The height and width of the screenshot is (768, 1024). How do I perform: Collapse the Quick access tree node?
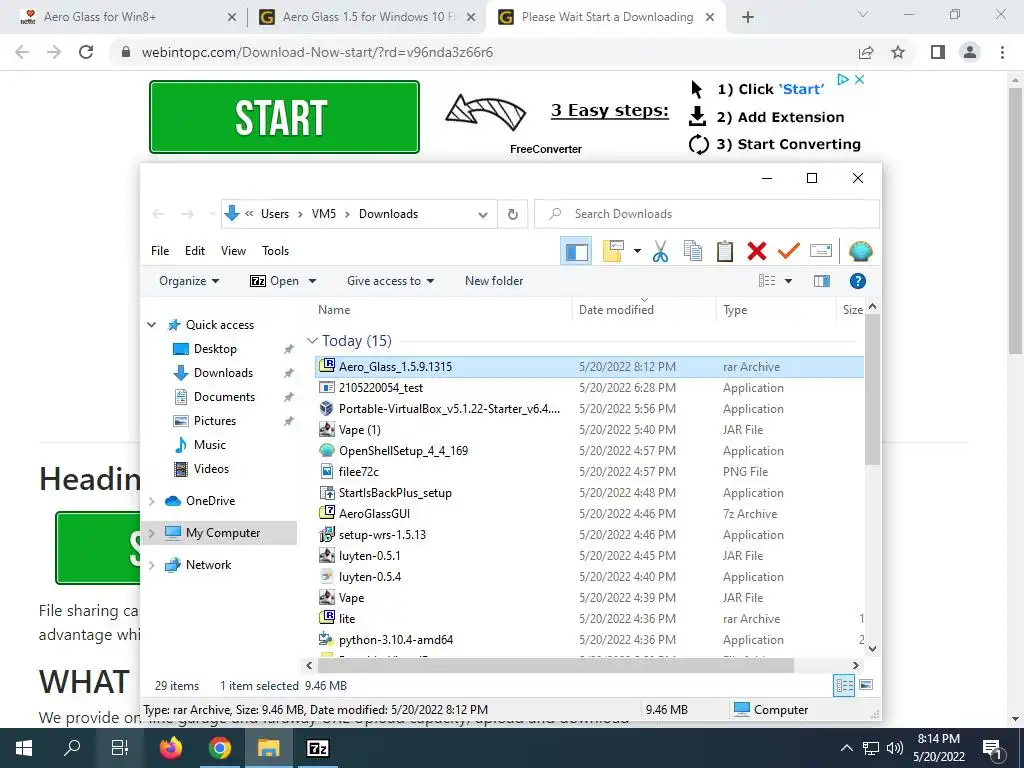point(152,325)
